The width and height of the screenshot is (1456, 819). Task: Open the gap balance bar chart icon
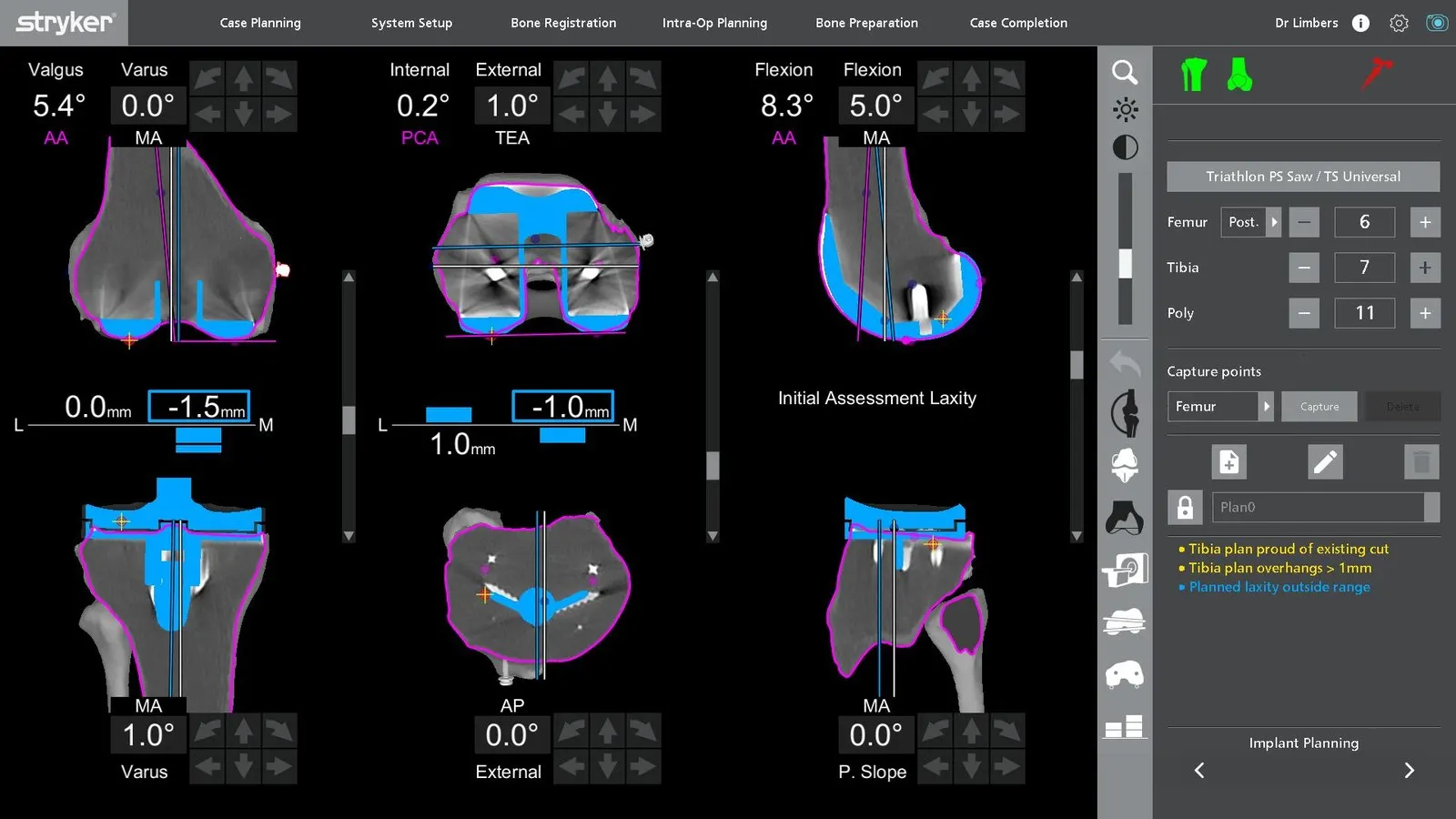click(1125, 726)
